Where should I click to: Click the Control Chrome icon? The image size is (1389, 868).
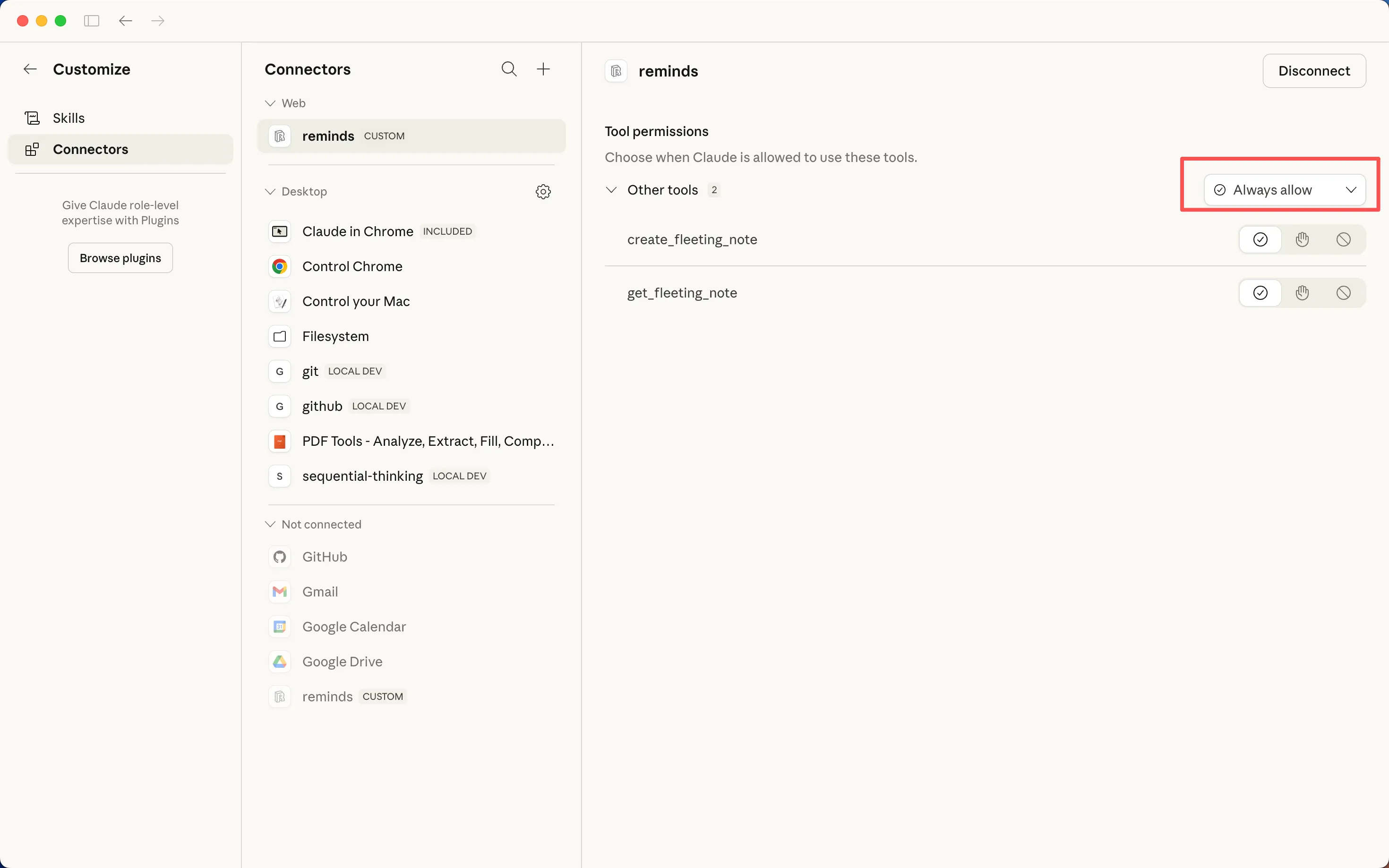280,266
